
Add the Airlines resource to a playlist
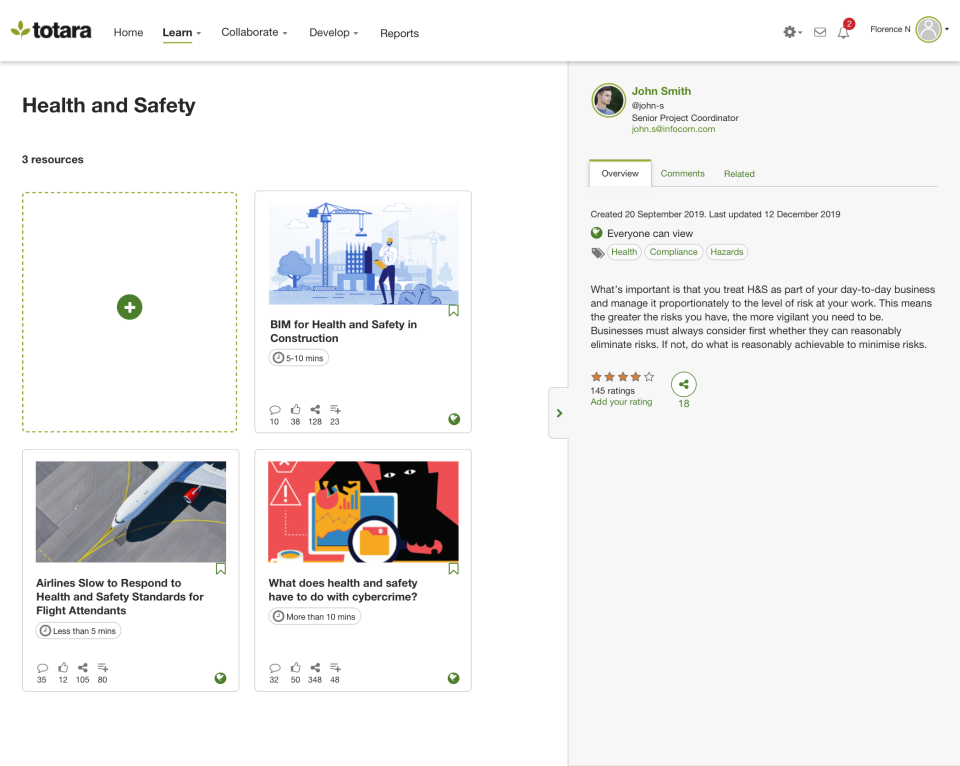(x=102, y=668)
